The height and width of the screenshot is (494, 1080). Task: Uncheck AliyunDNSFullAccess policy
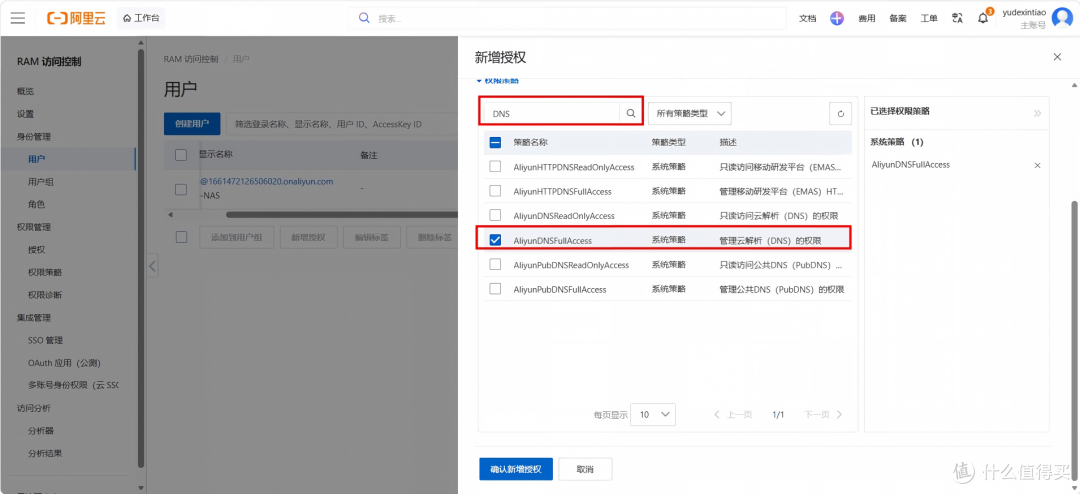coord(495,240)
